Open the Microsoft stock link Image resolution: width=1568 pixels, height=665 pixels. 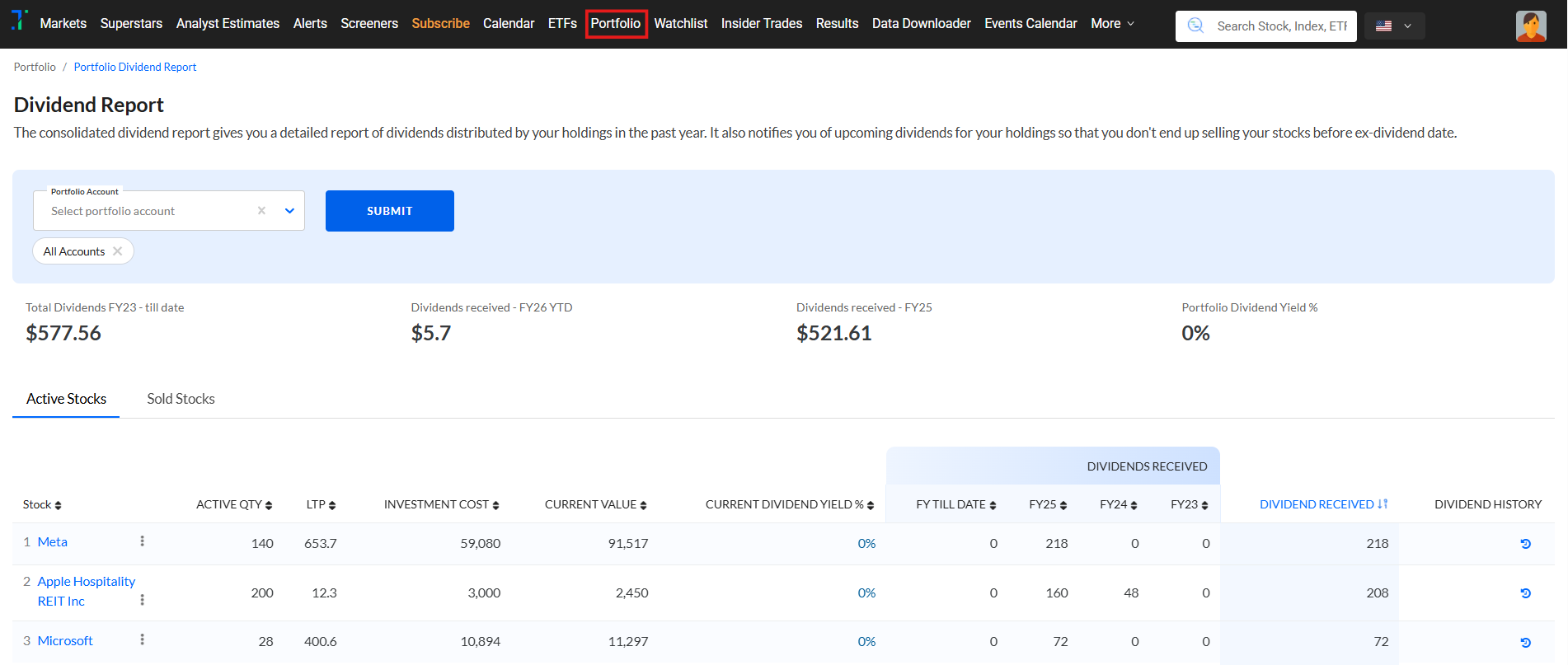click(x=65, y=640)
